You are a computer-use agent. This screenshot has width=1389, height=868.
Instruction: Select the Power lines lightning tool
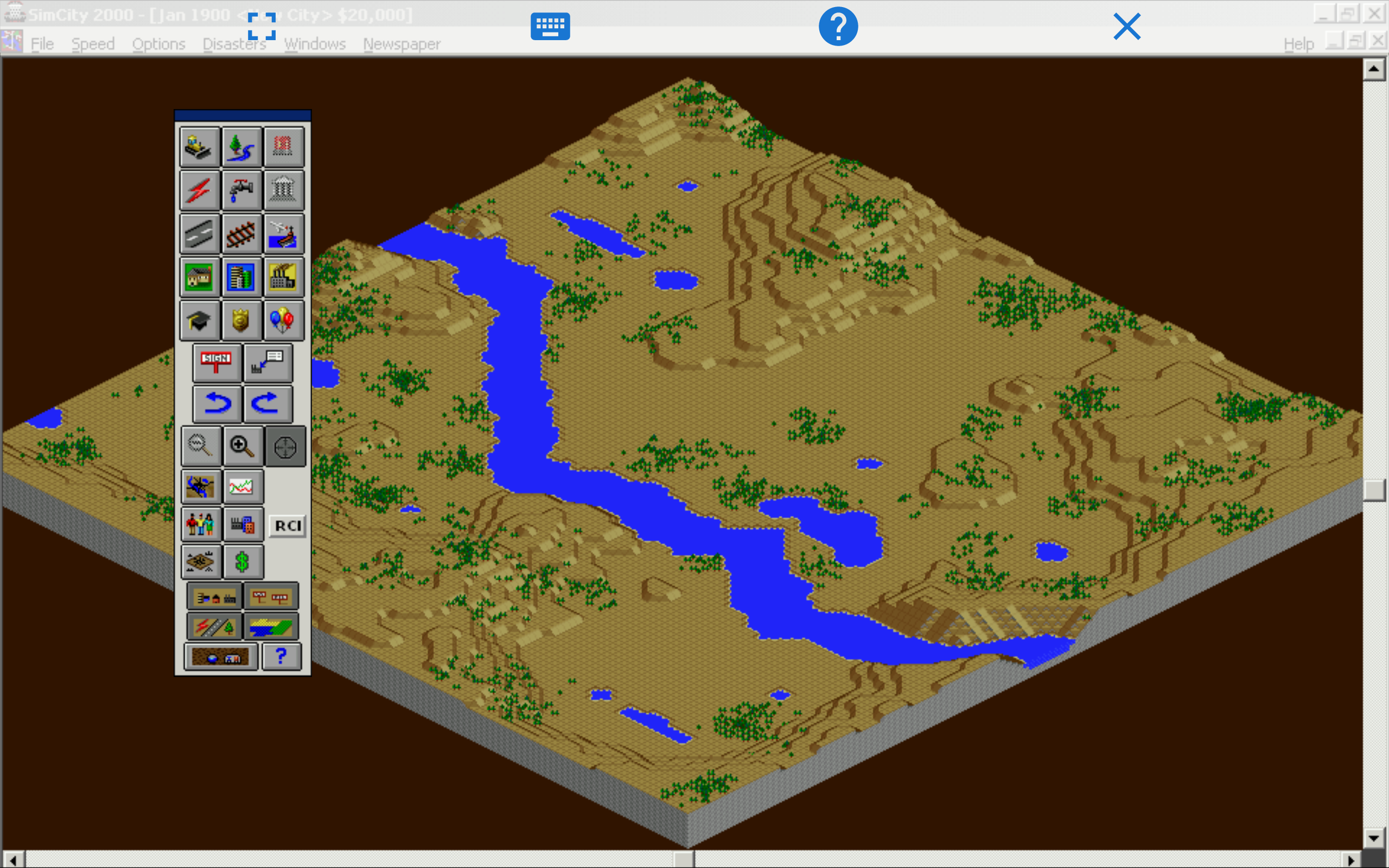pos(199,190)
